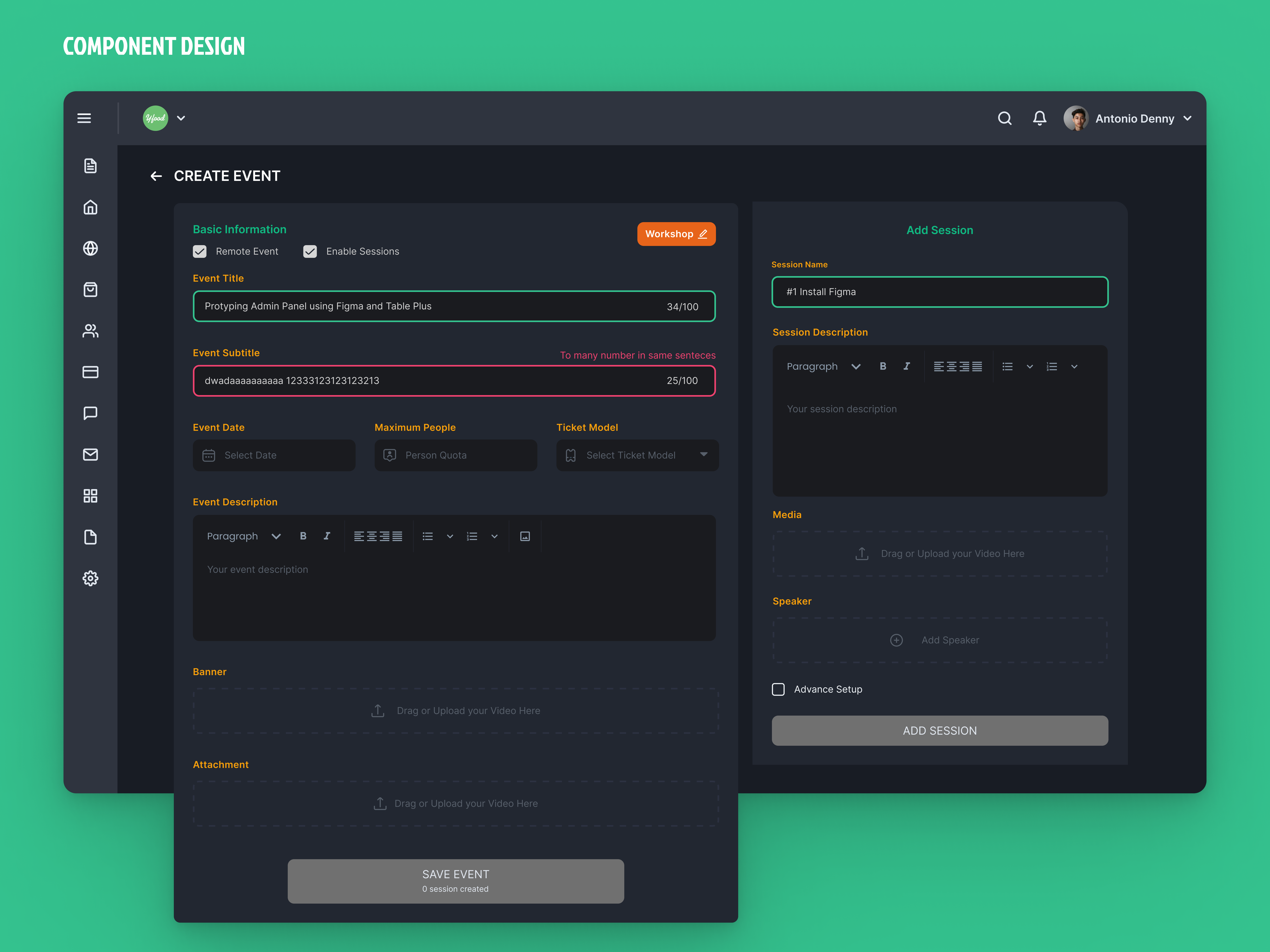Click the hamburger menu icon

[84, 118]
